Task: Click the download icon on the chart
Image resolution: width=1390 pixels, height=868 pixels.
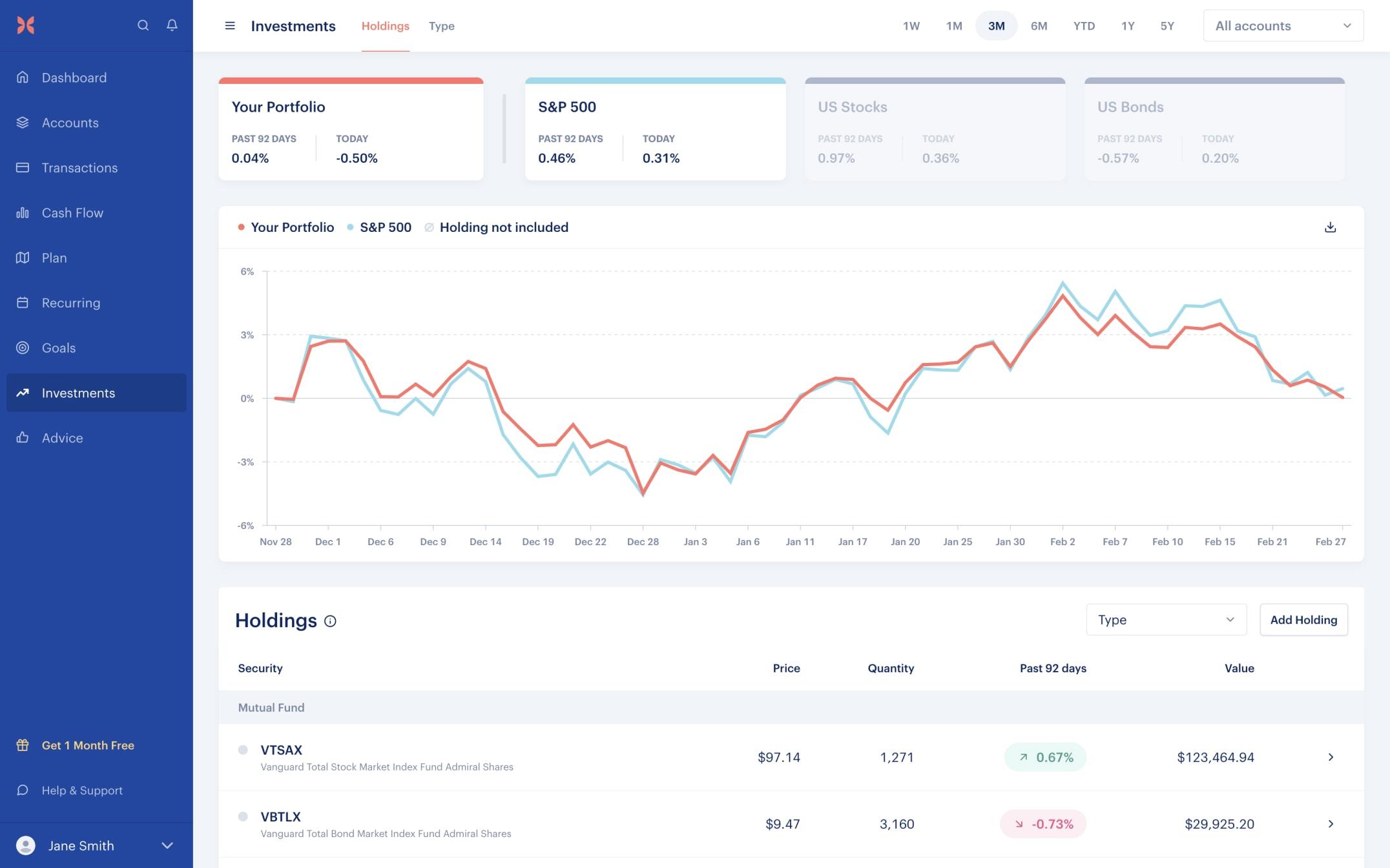Action: tap(1331, 227)
